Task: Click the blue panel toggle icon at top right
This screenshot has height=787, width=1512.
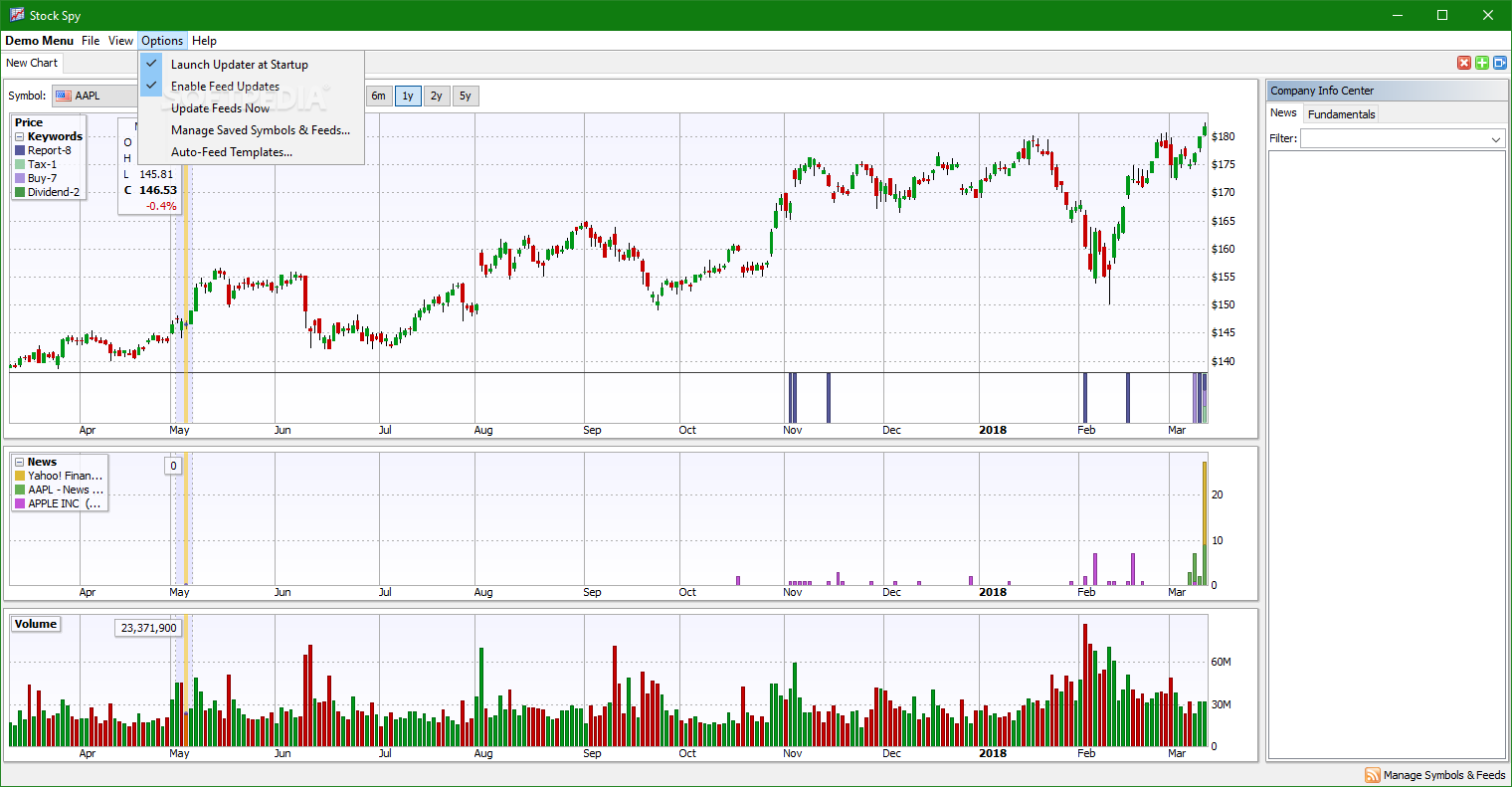Action: [1500, 63]
